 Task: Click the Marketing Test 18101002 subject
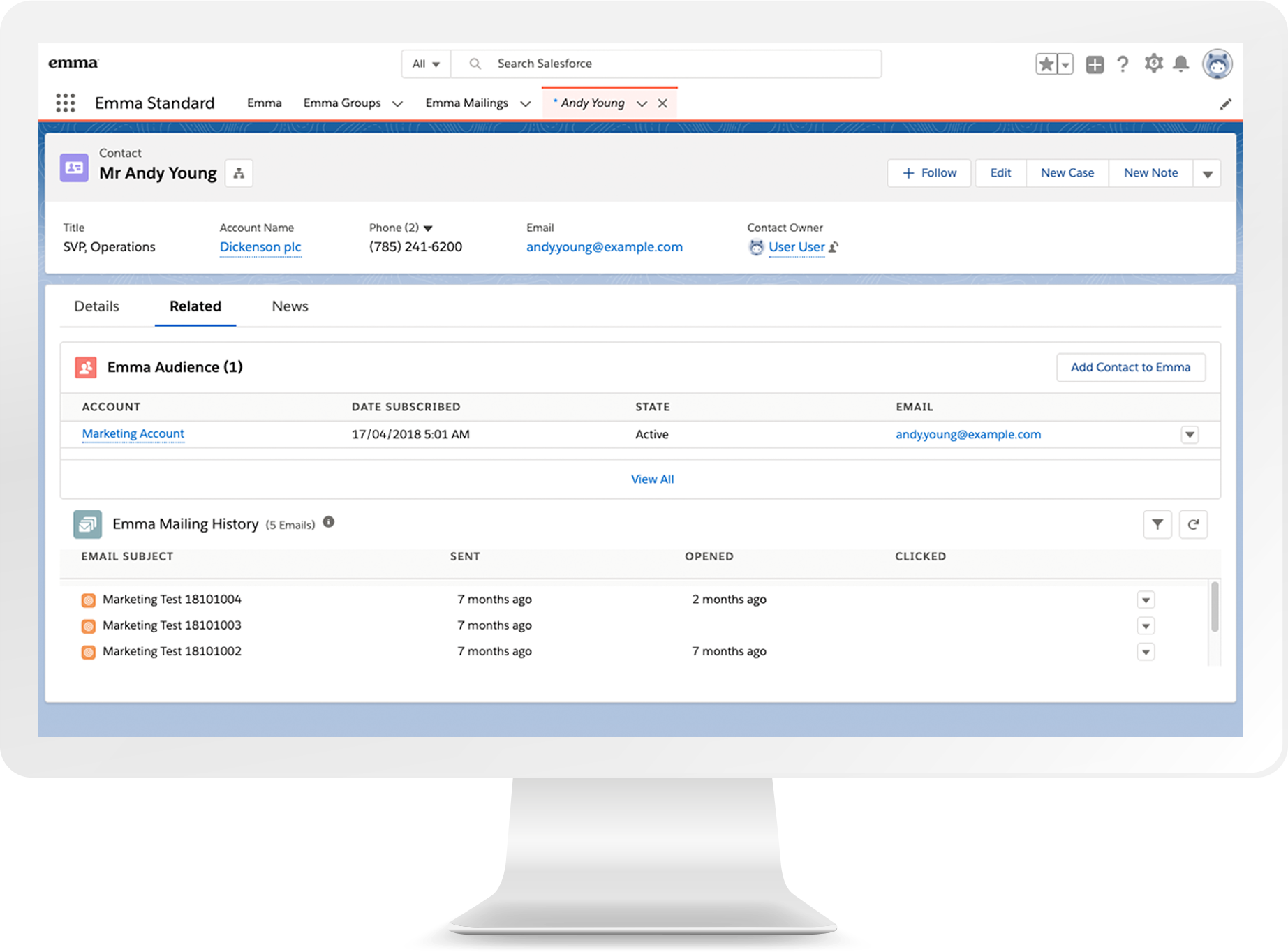[172, 651]
